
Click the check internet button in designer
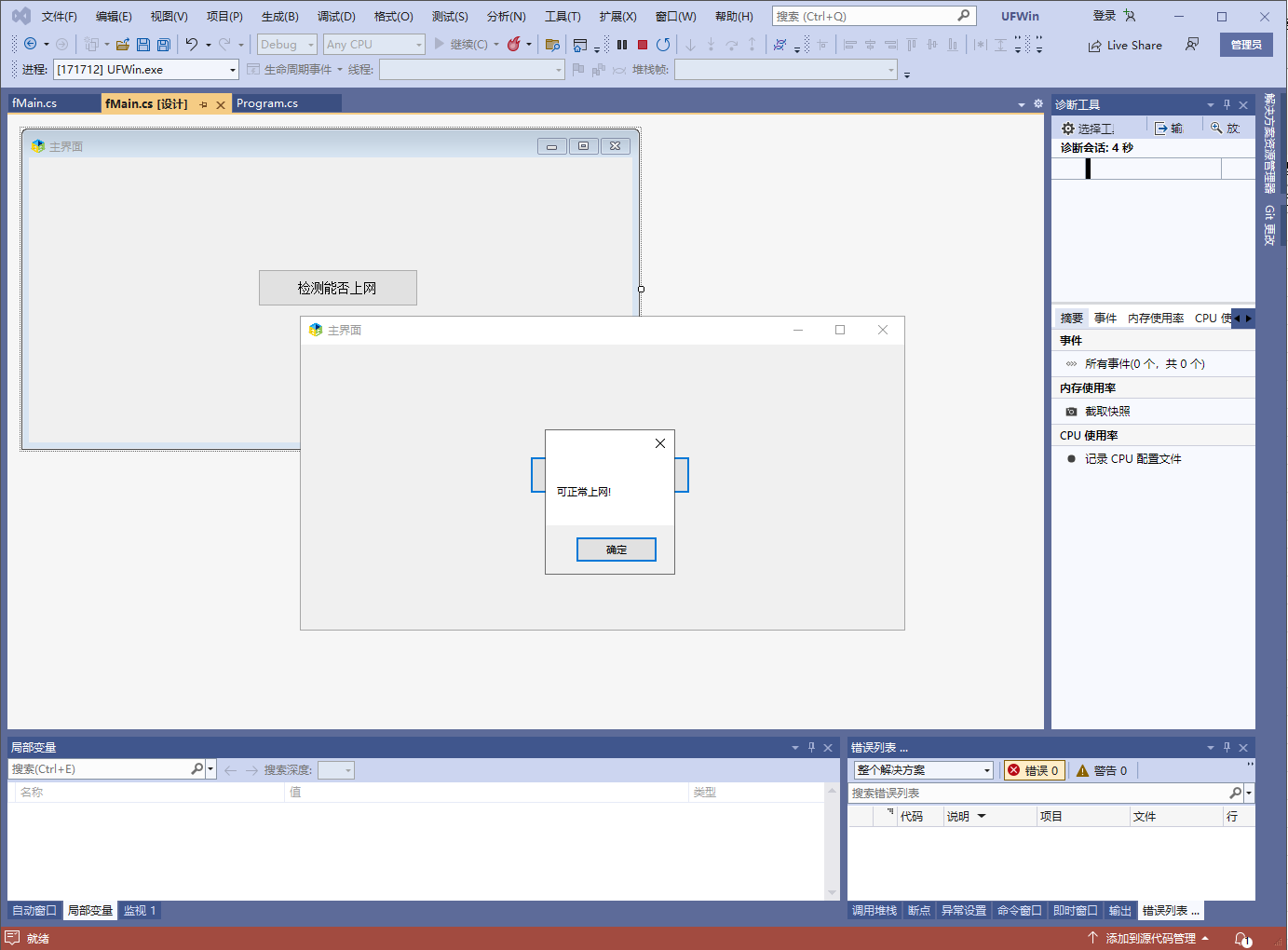pos(338,288)
